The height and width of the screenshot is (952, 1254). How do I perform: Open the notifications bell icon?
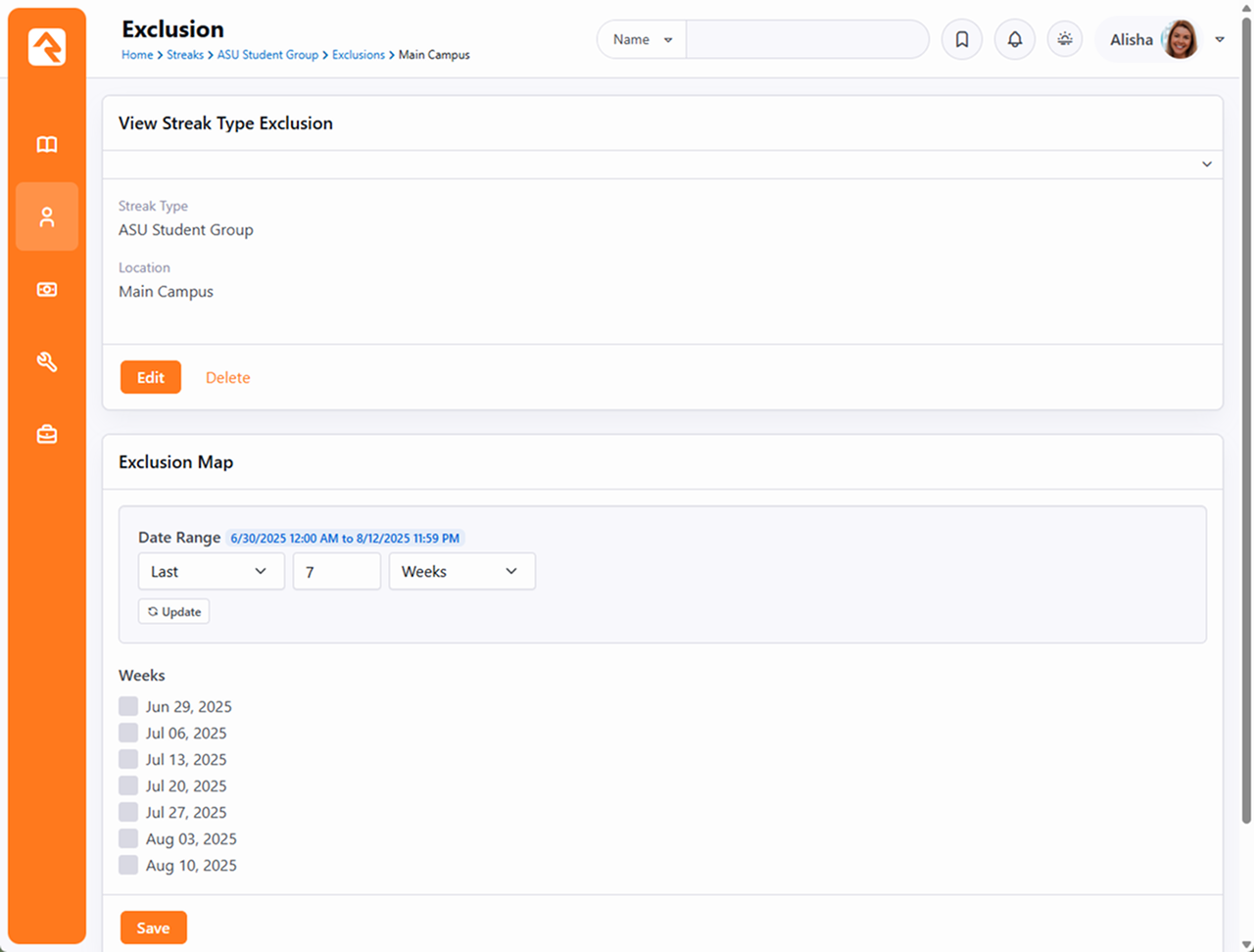click(x=1014, y=40)
